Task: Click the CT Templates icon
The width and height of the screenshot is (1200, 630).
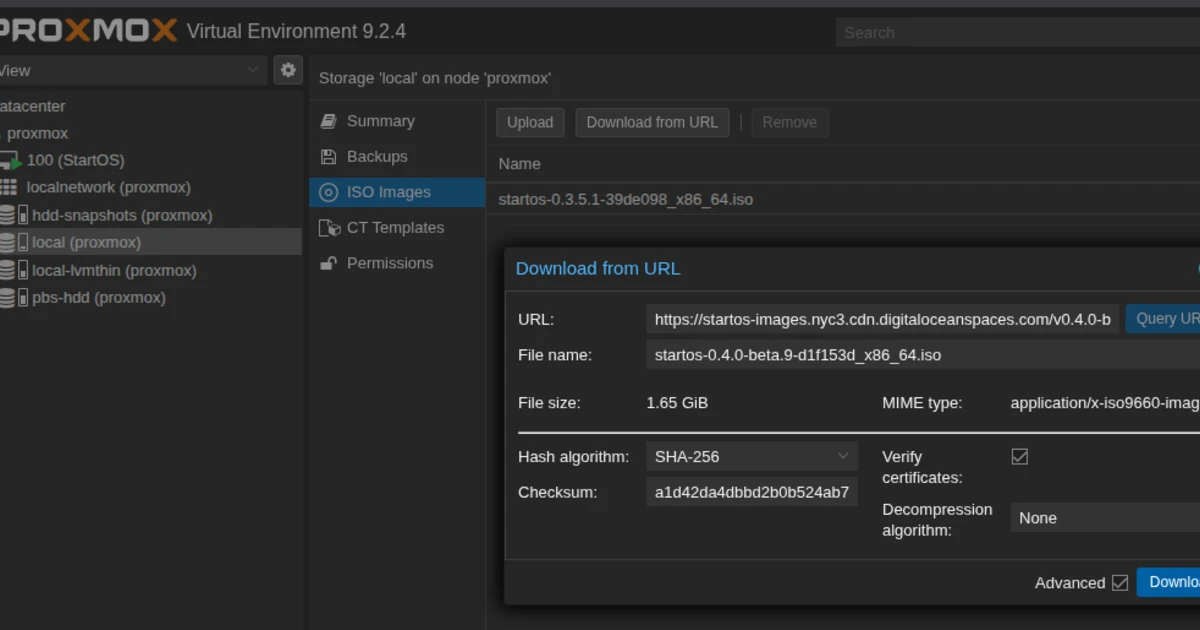Action: pos(329,228)
